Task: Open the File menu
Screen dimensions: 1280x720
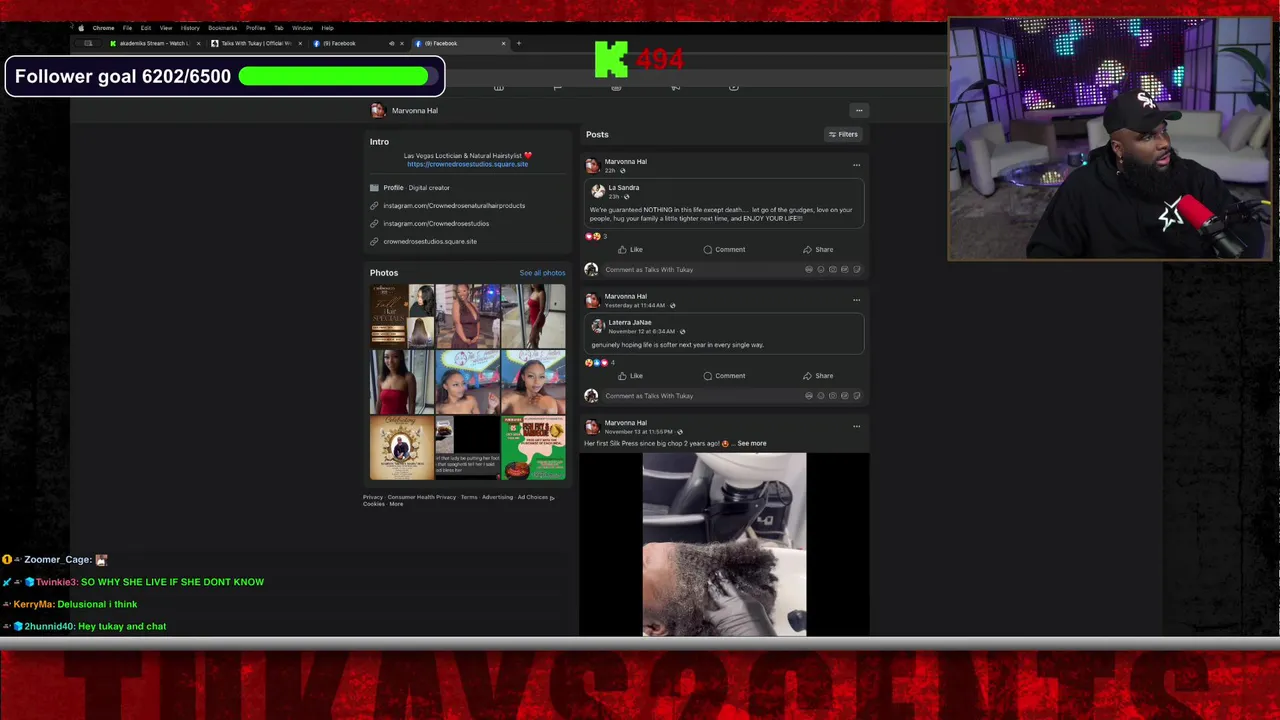Action: pyautogui.click(x=127, y=28)
